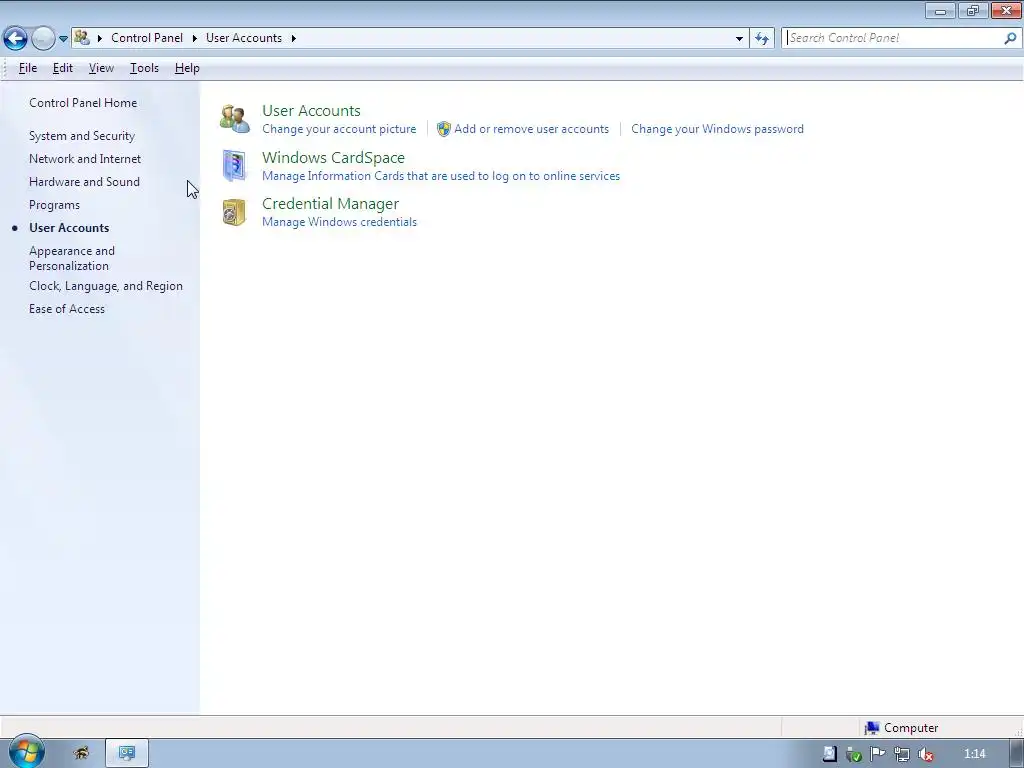Open Hardware and Sound category

point(84,182)
